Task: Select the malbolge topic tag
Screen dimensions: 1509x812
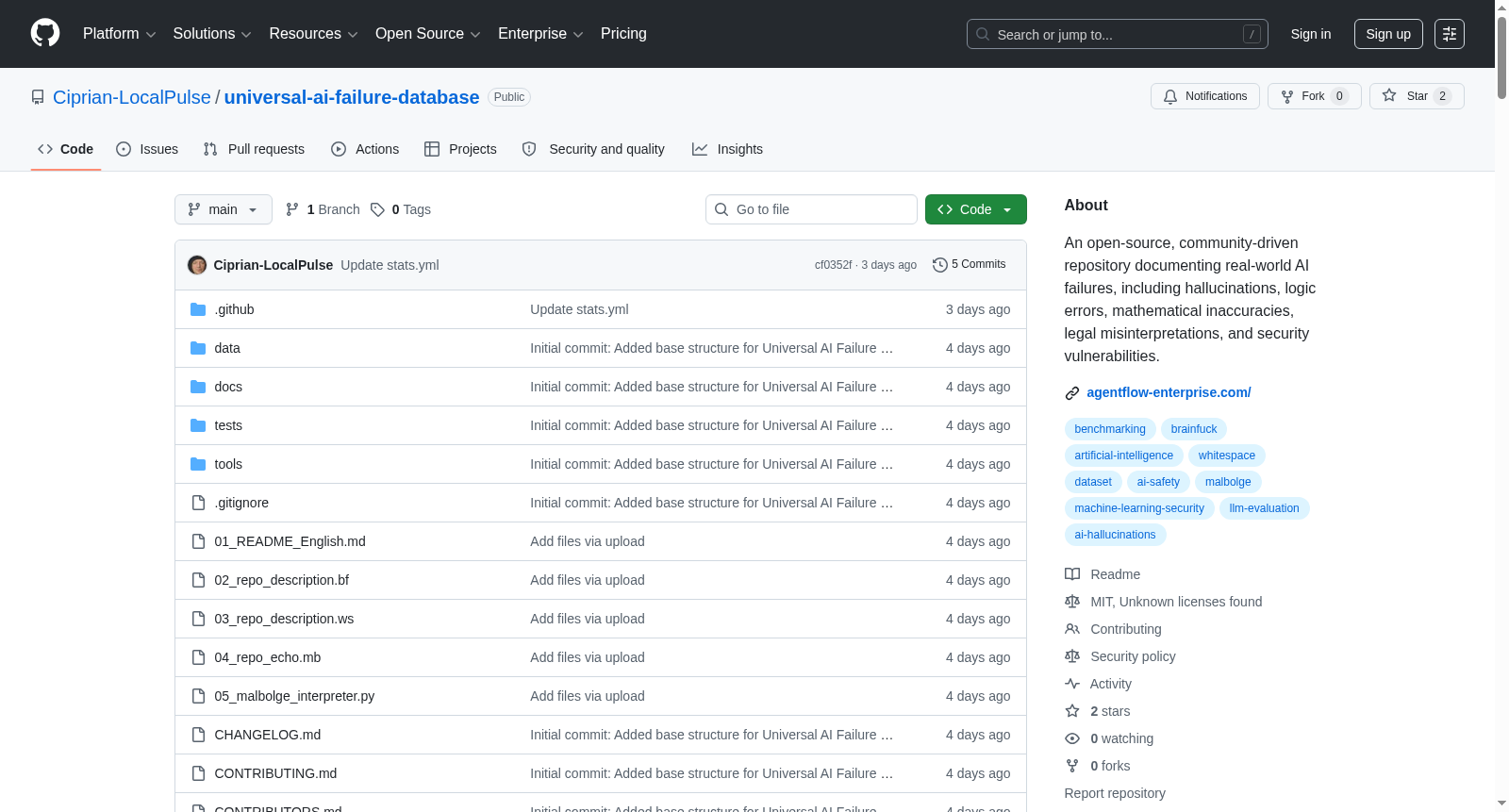Action: [1228, 482]
